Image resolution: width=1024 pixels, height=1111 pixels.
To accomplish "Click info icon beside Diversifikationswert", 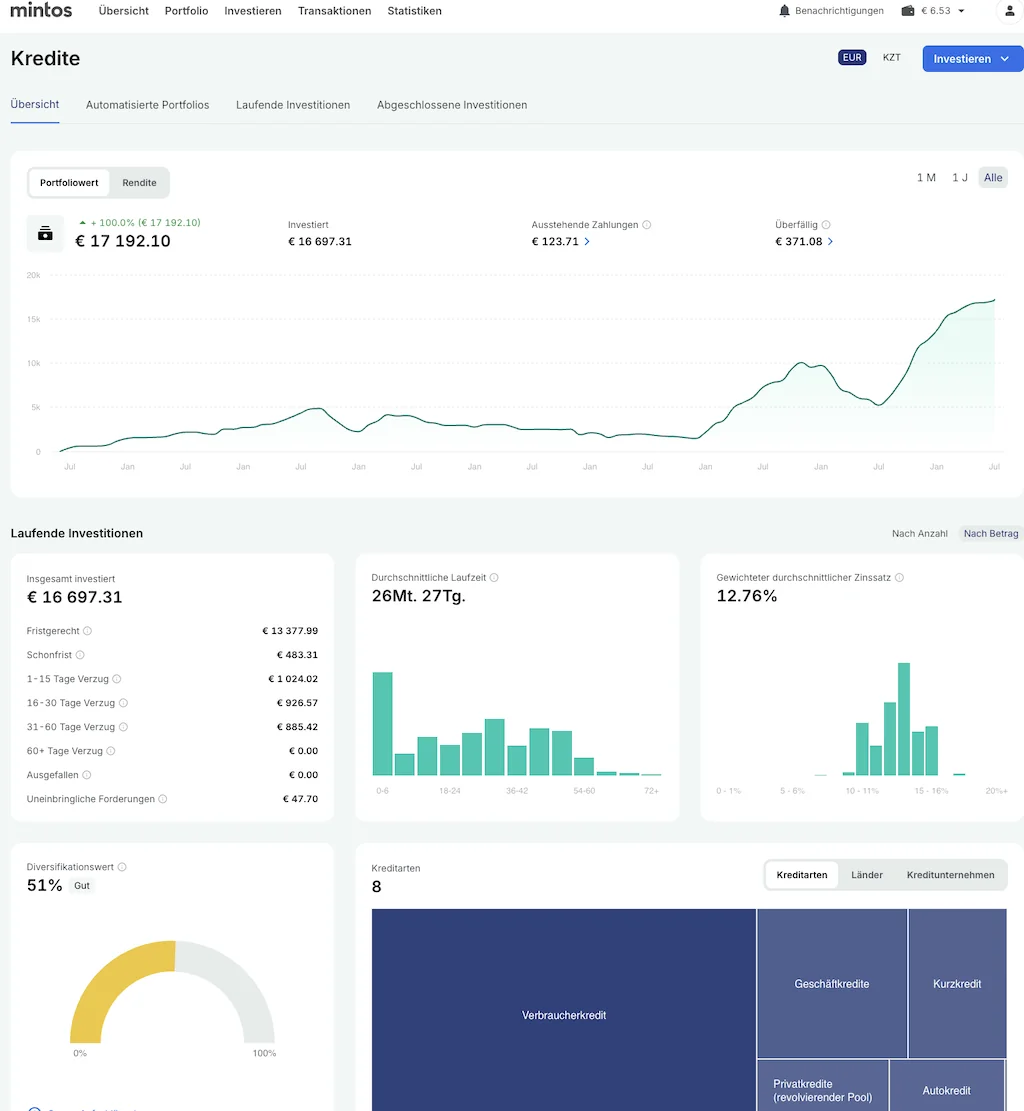I will click(x=122, y=867).
